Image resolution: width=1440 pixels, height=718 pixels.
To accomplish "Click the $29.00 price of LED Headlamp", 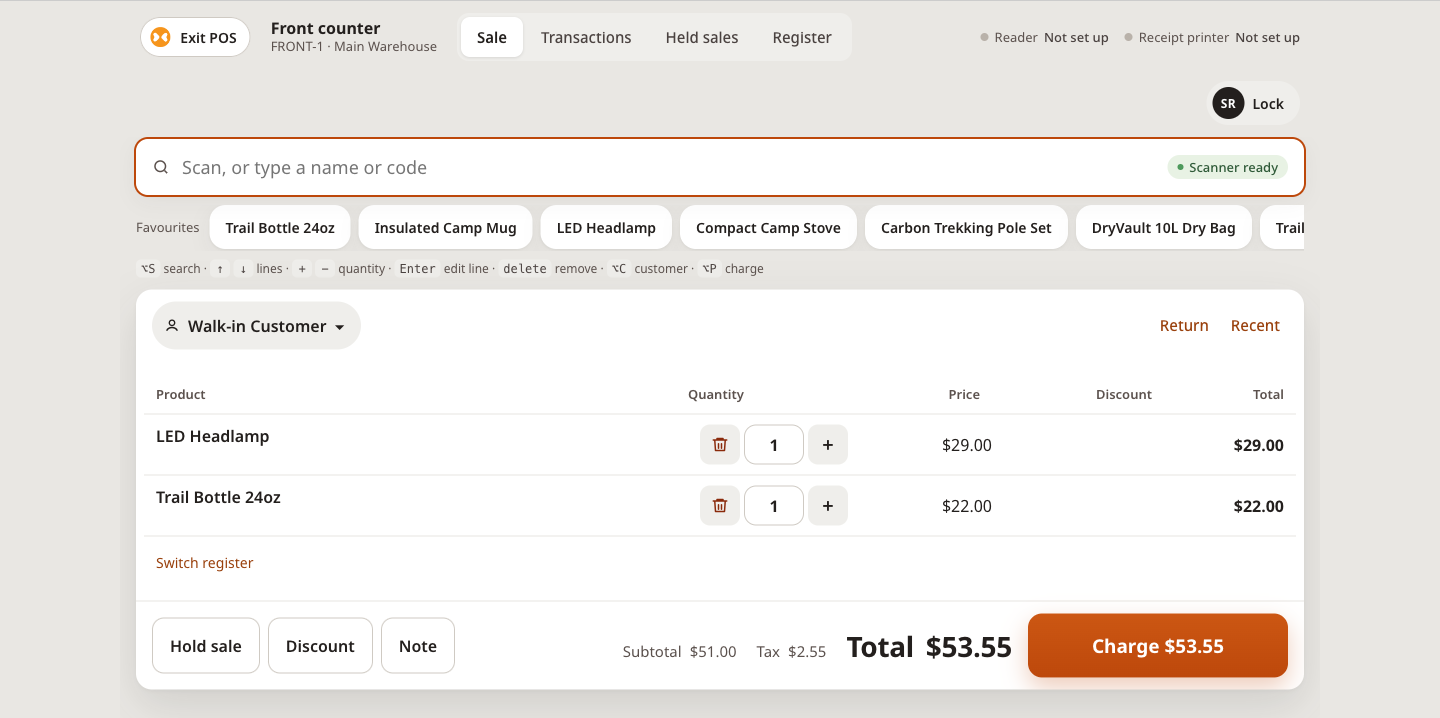I will (967, 445).
